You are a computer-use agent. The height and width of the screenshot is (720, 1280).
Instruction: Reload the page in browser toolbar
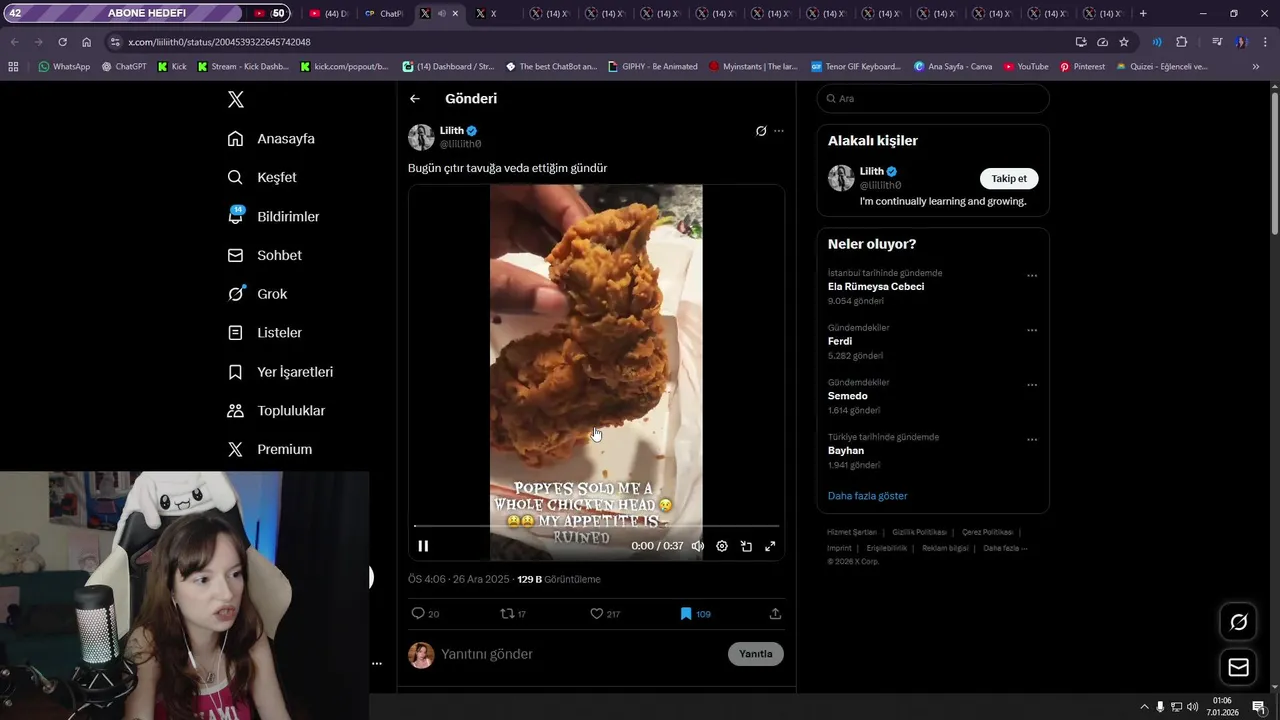(62, 42)
